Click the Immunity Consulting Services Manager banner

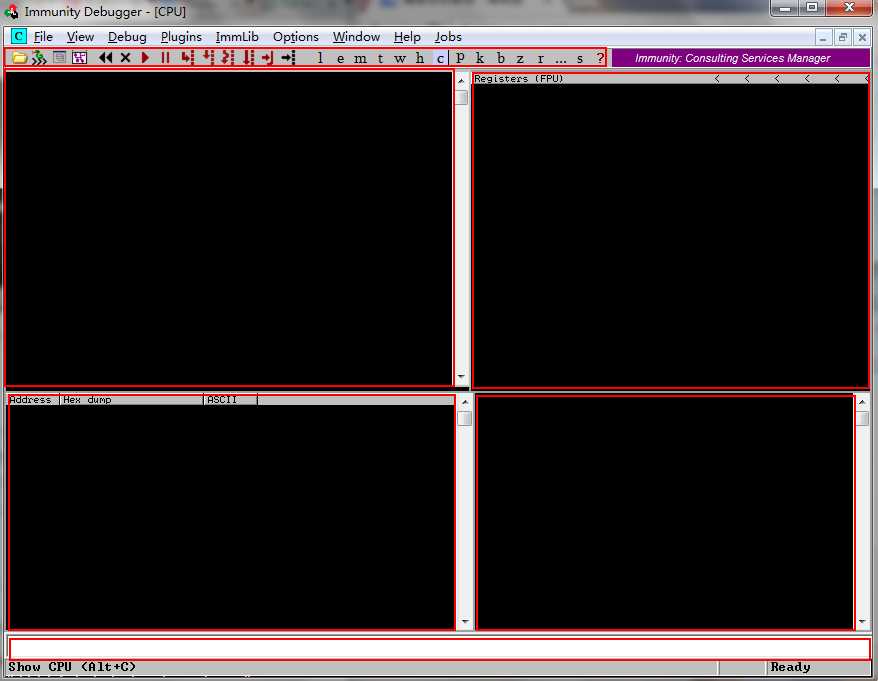coord(740,58)
